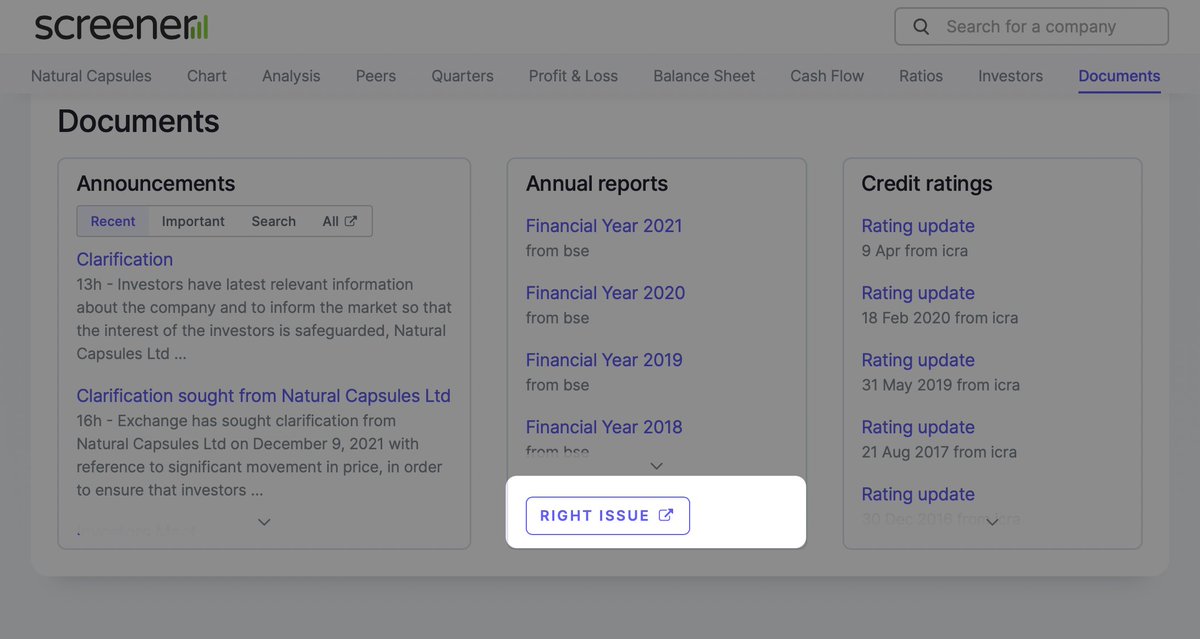Open Financial Year 2021 annual report
This screenshot has width=1200, height=639.
(604, 226)
